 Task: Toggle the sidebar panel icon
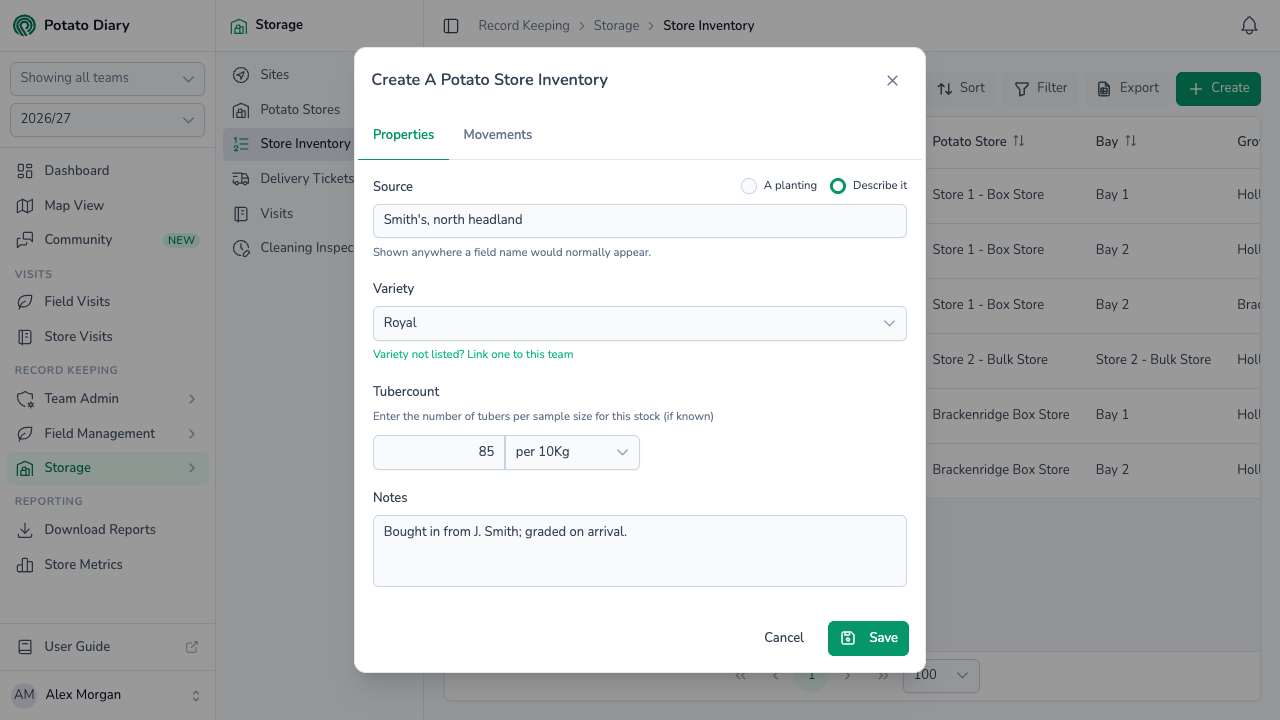[x=451, y=26]
